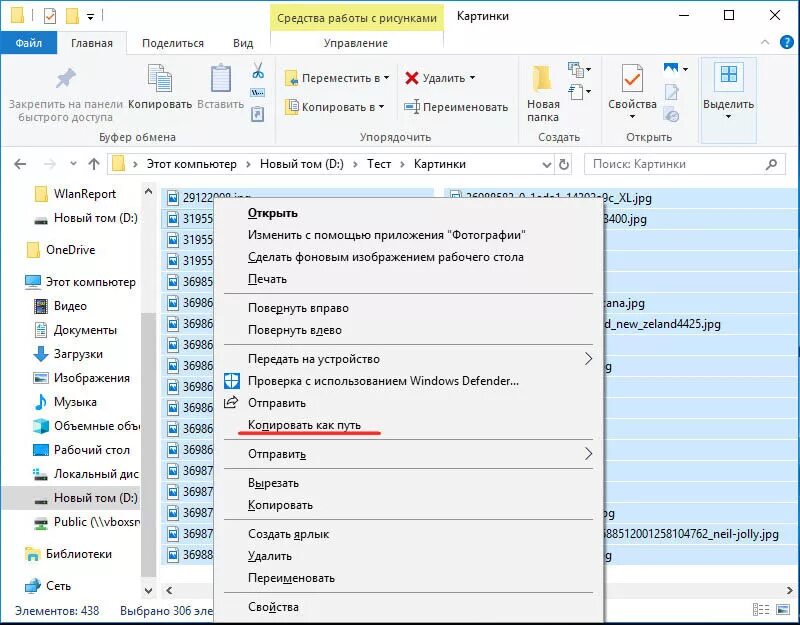Switch to details view icon in status bar
This screenshot has height=625, width=800.
point(761,609)
